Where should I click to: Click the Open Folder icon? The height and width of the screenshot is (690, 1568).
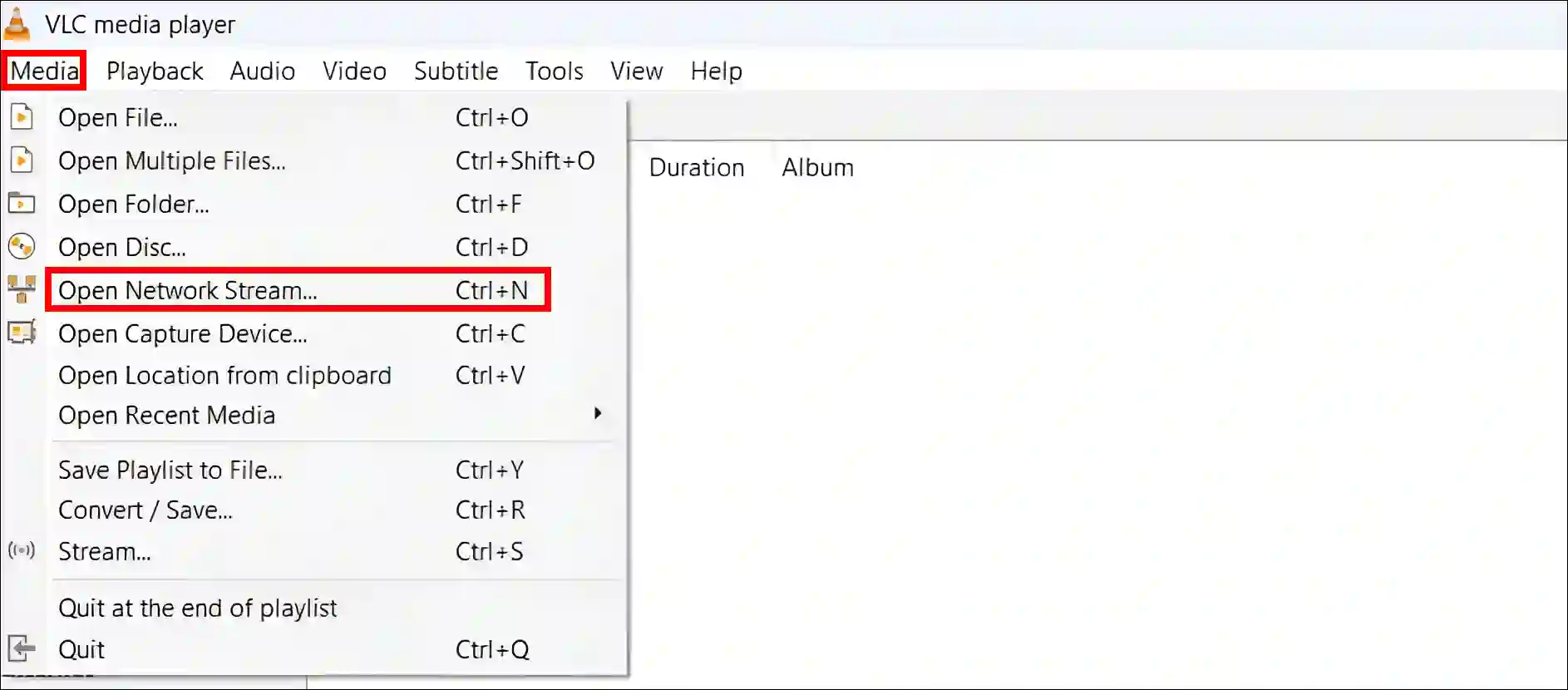[x=21, y=204]
